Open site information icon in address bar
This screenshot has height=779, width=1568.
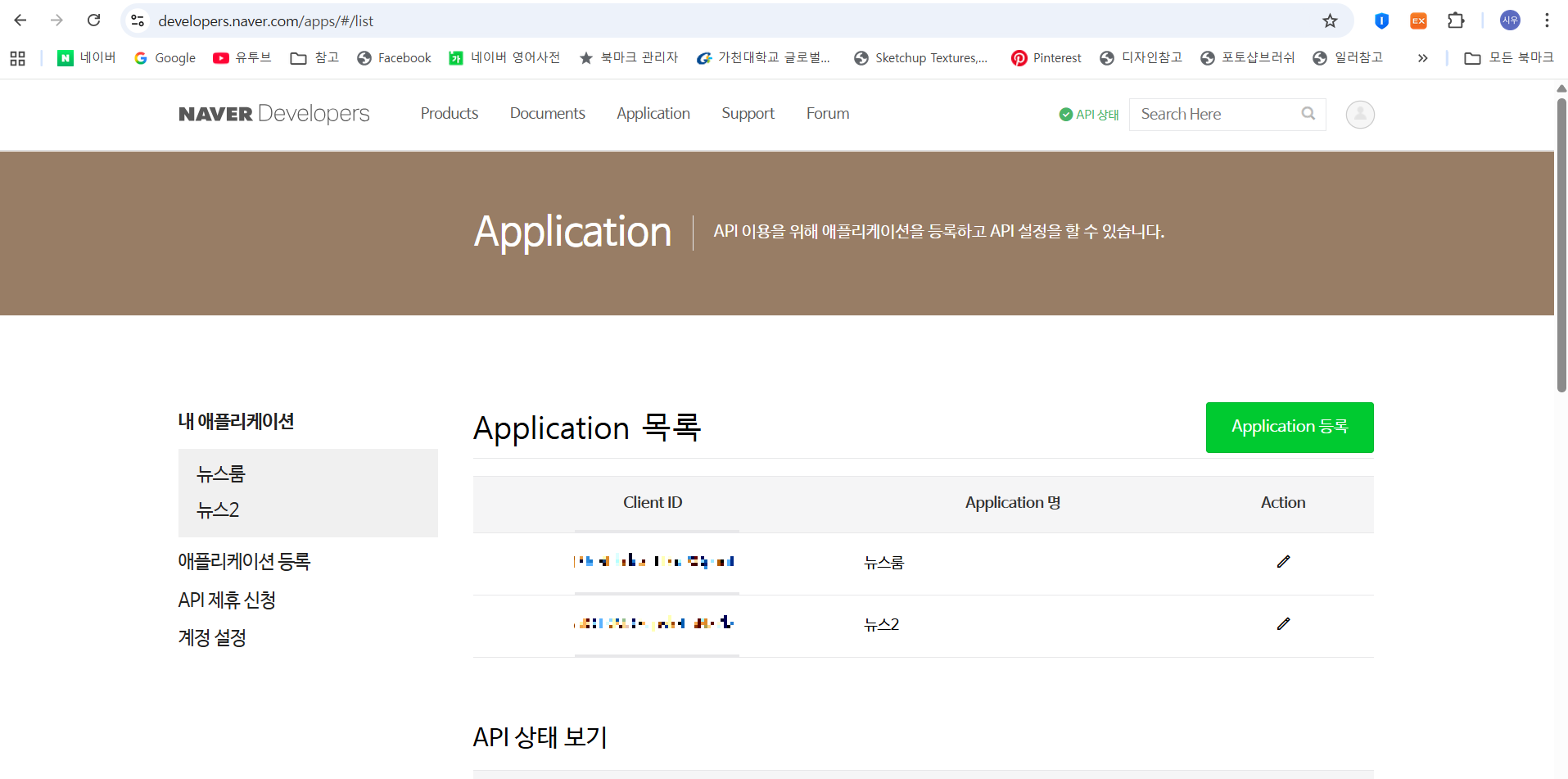click(138, 20)
